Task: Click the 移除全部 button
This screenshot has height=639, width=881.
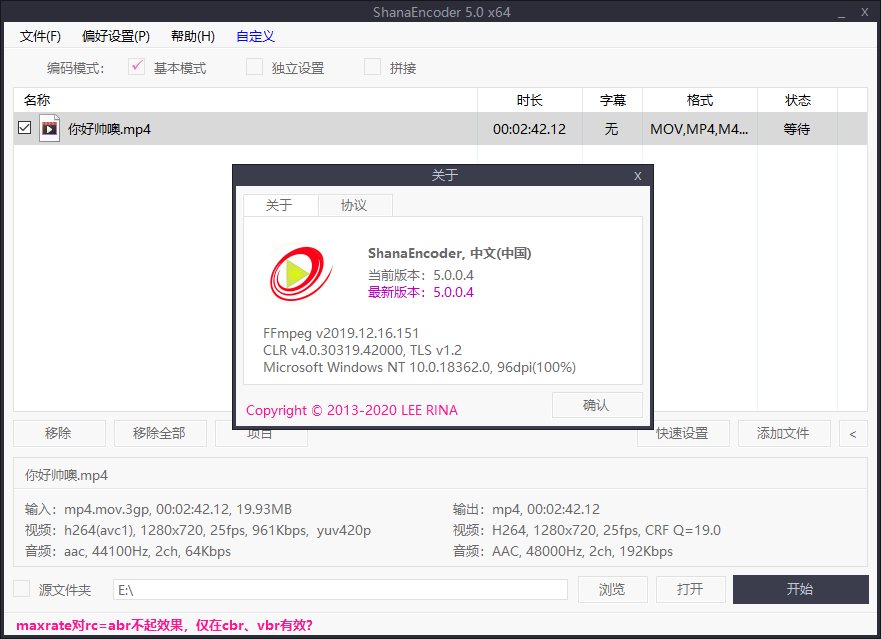Action: pos(160,433)
